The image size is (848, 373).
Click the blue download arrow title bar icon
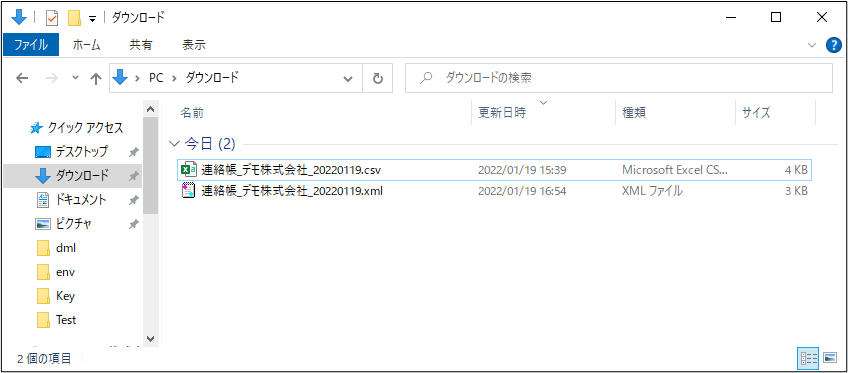coord(19,18)
